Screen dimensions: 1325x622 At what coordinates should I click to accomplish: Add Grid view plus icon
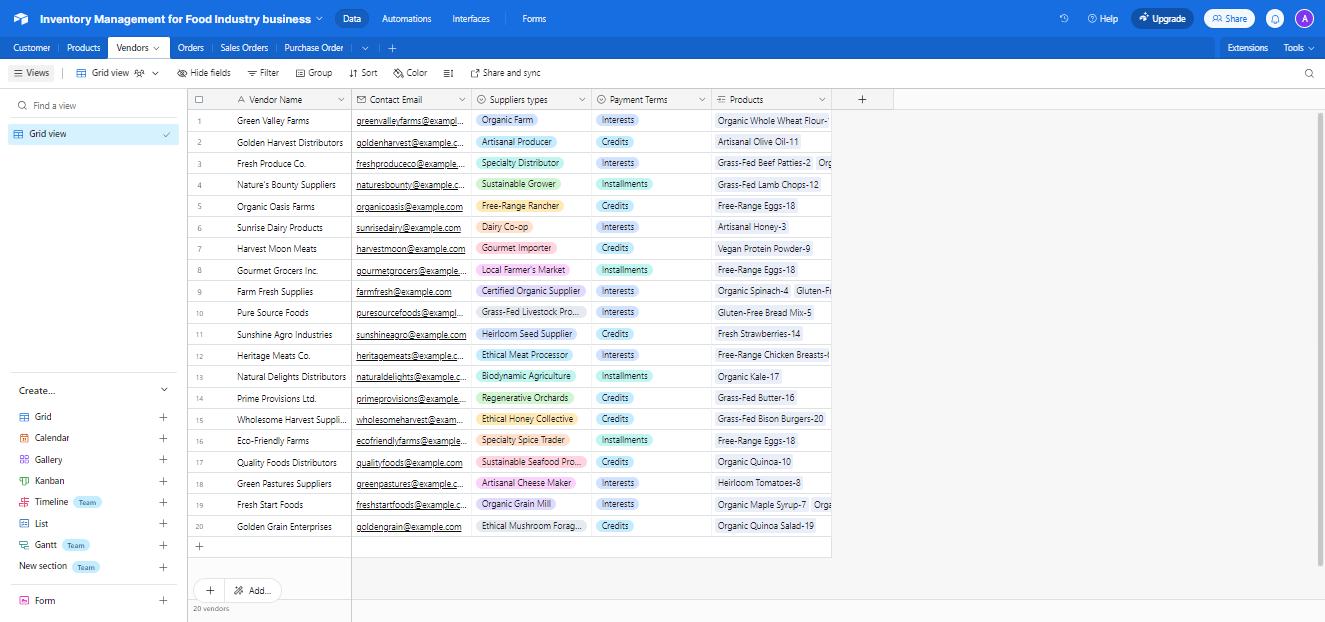(163, 417)
